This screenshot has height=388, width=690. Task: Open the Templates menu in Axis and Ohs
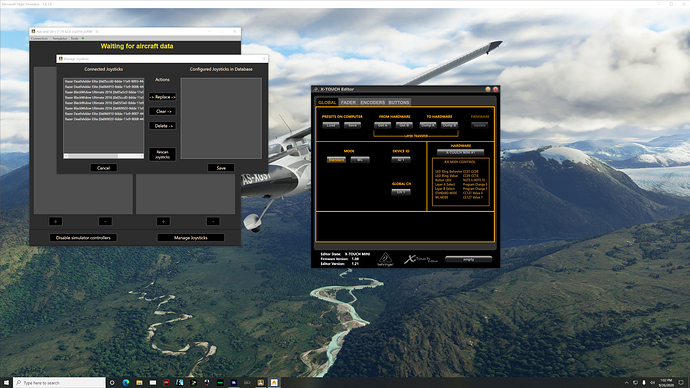coord(60,39)
